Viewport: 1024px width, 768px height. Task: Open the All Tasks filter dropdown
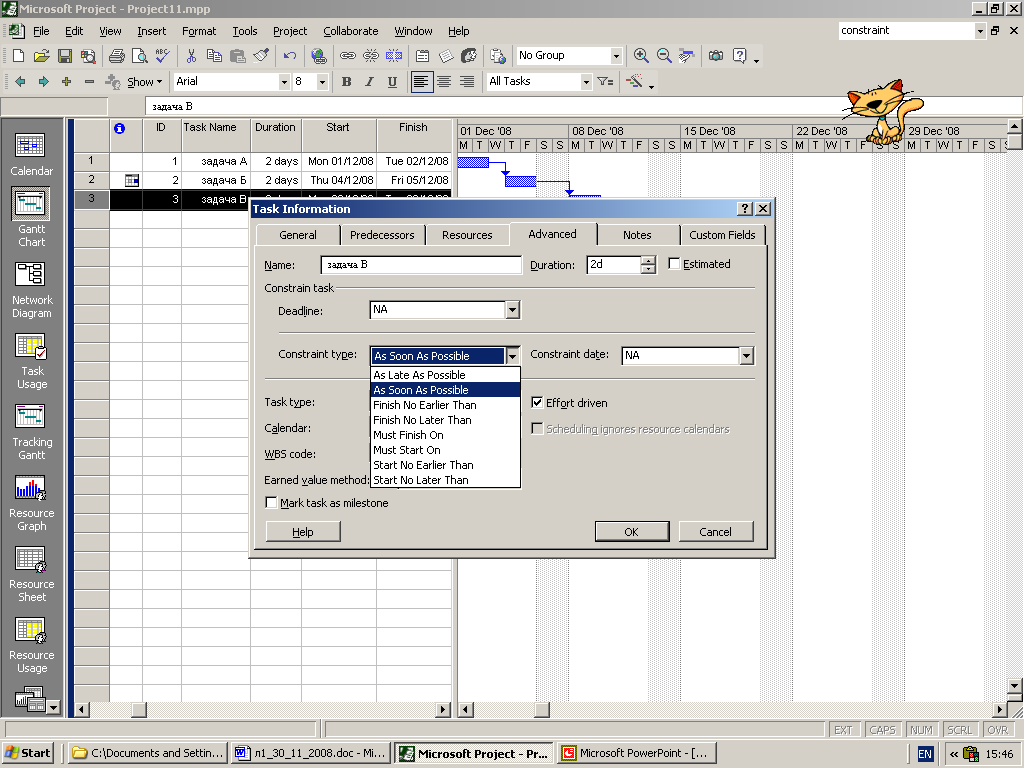point(586,82)
